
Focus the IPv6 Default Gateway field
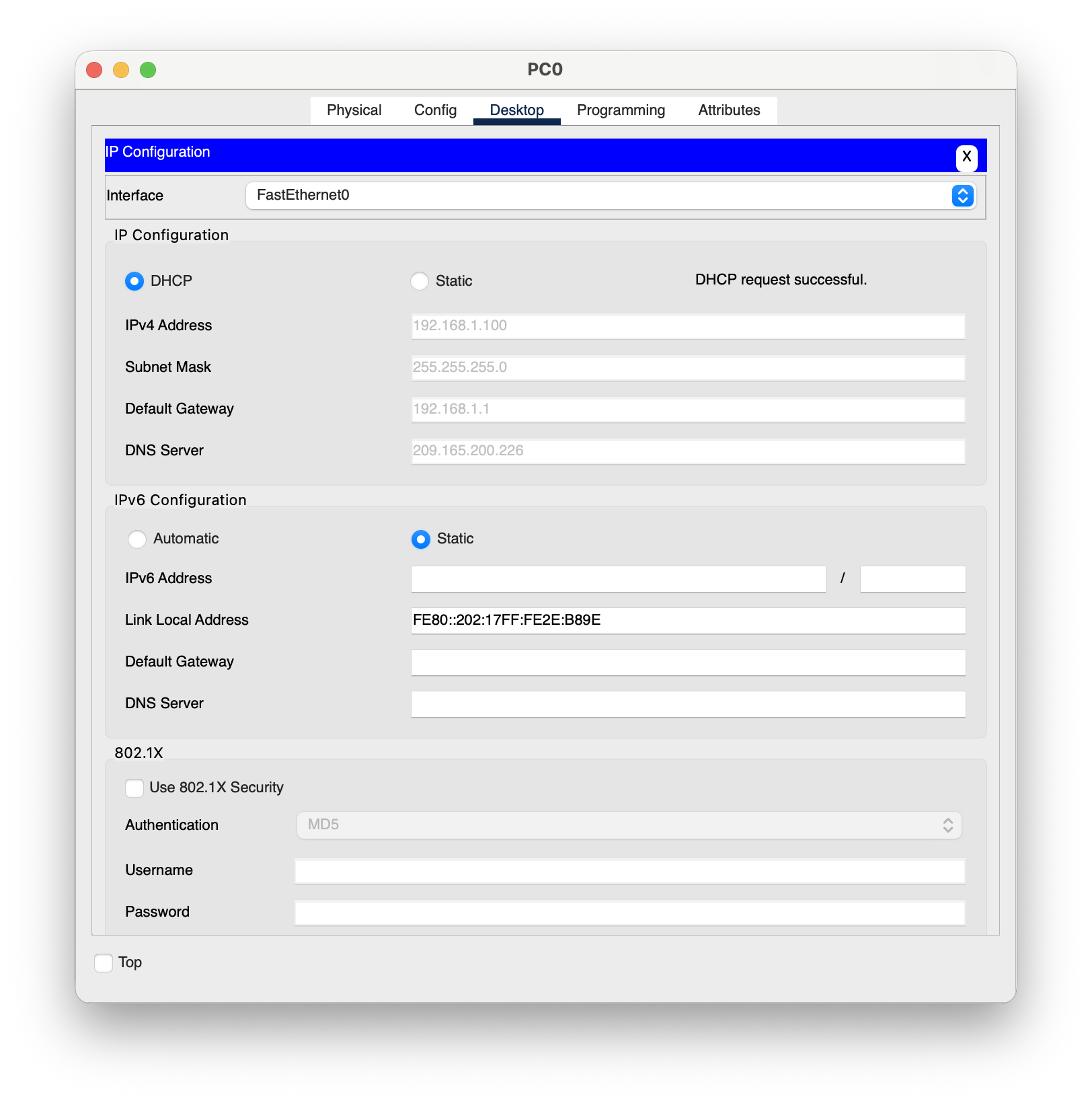pyautogui.click(x=688, y=662)
